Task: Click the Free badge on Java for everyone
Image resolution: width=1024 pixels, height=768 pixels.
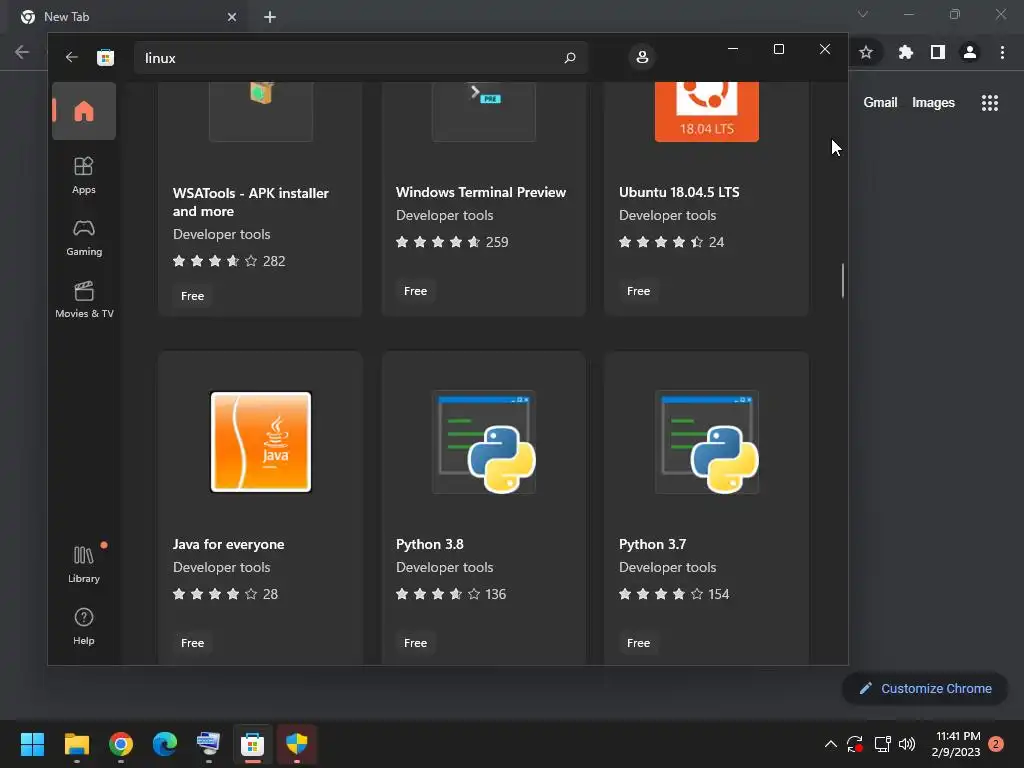Action: pos(193,643)
